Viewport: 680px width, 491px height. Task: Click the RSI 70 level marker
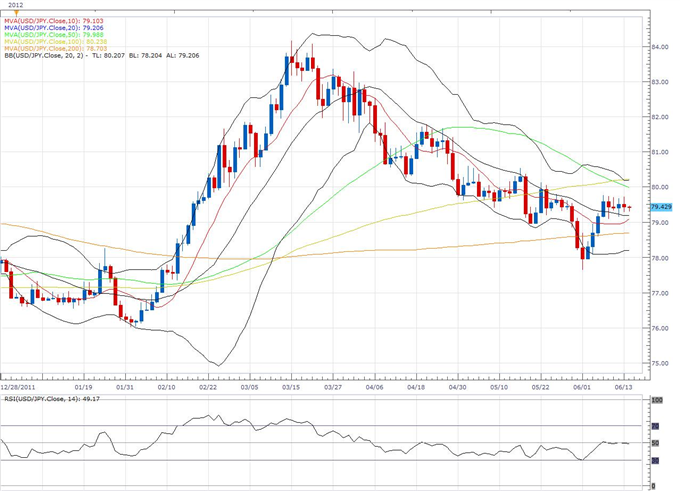click(656, 425)
